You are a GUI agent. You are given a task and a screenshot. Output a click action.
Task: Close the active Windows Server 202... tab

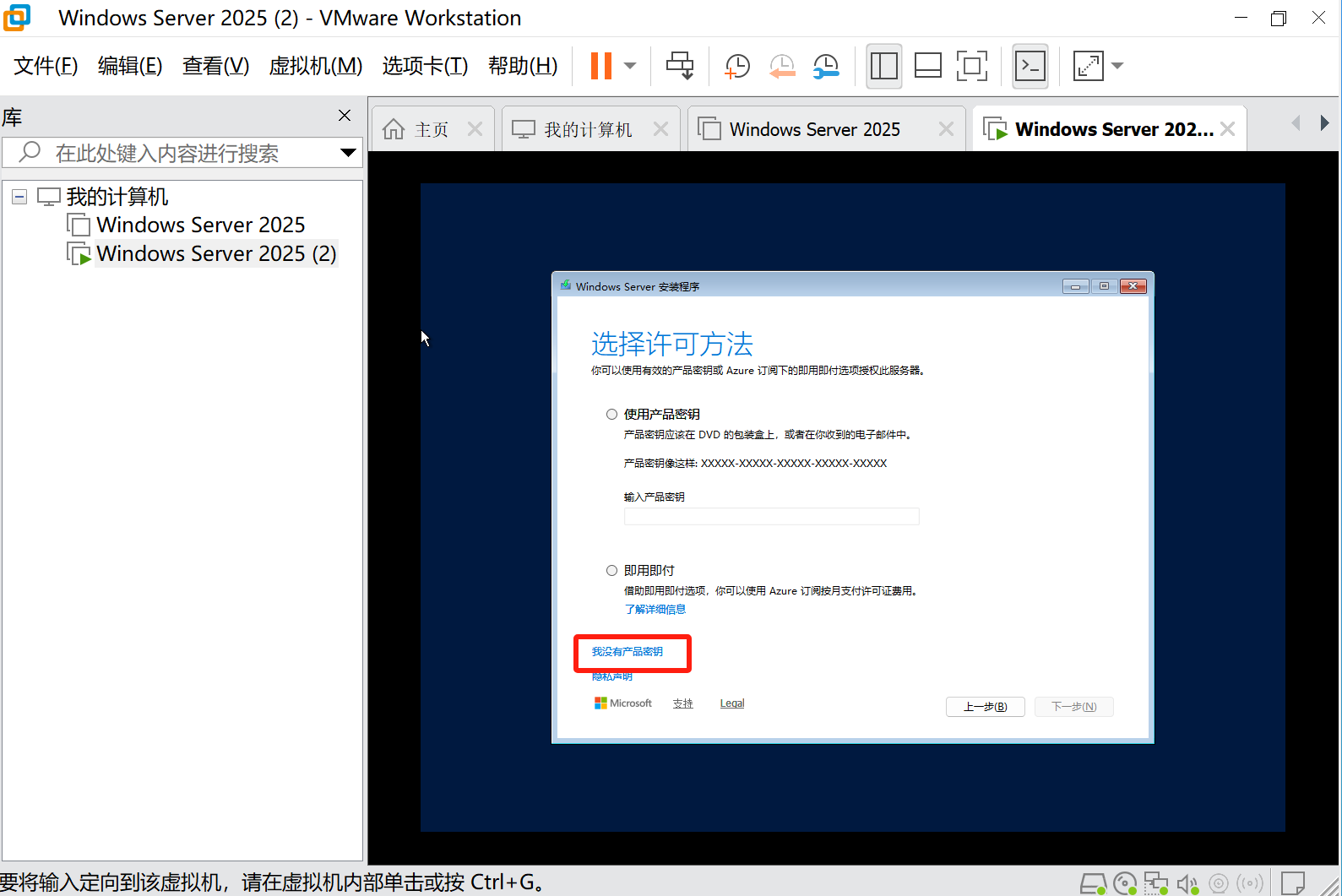coord(1228,129)
